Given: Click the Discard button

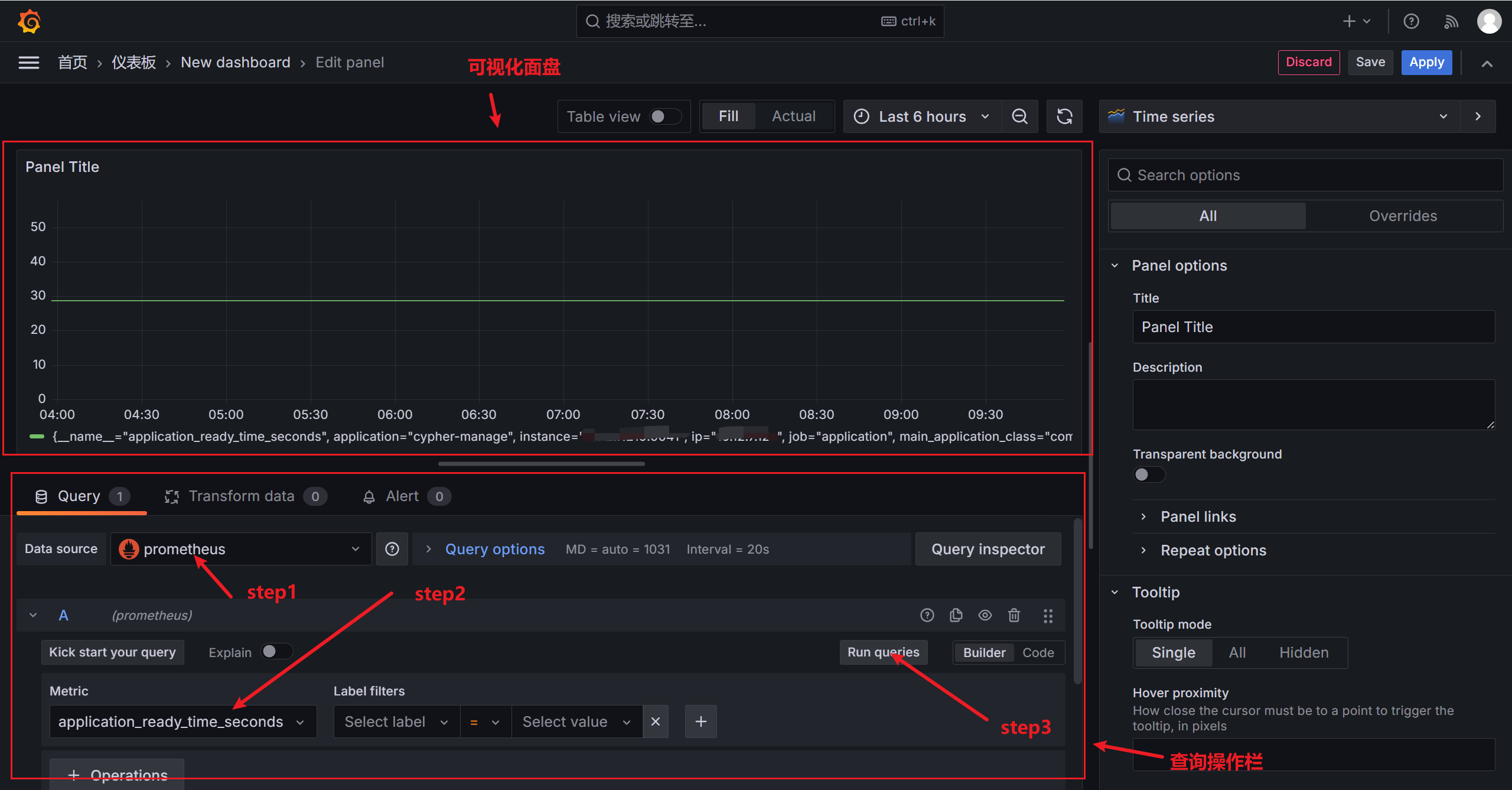Looking at the screenshot, I should (1308, 63).
